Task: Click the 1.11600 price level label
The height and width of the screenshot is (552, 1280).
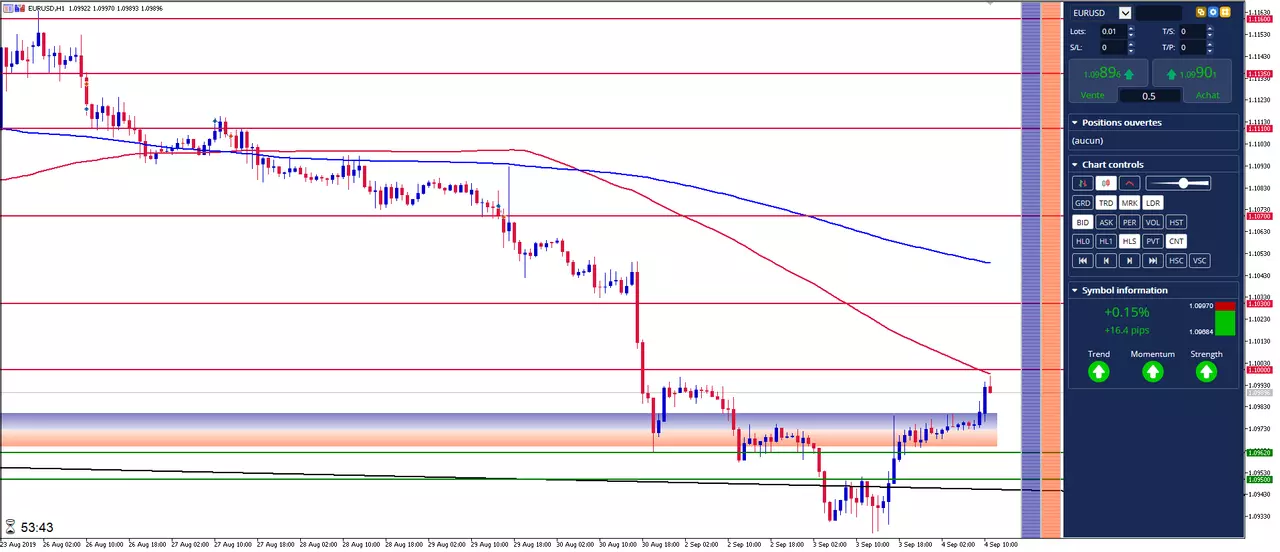Action: pos(1258,19)
